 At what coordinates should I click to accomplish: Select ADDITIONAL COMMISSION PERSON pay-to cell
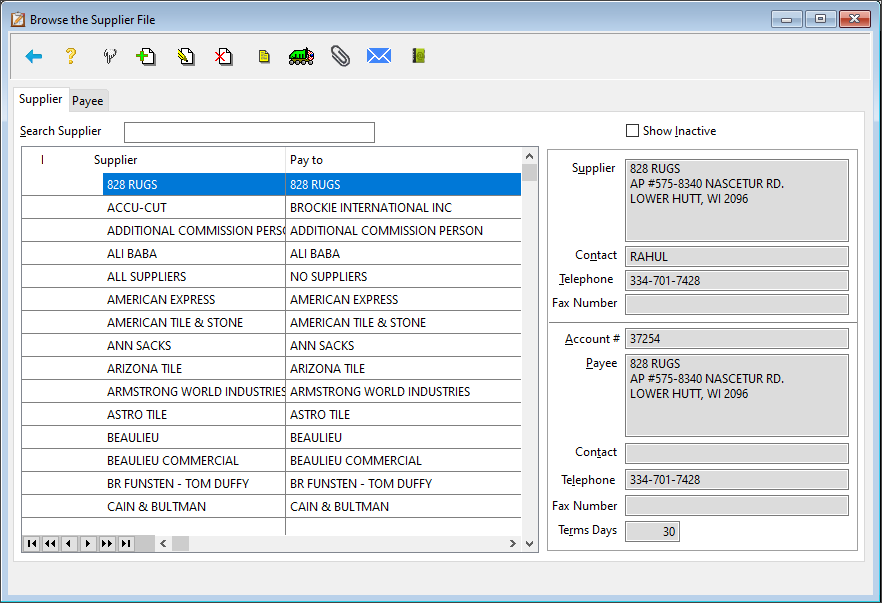pos(403,231)
